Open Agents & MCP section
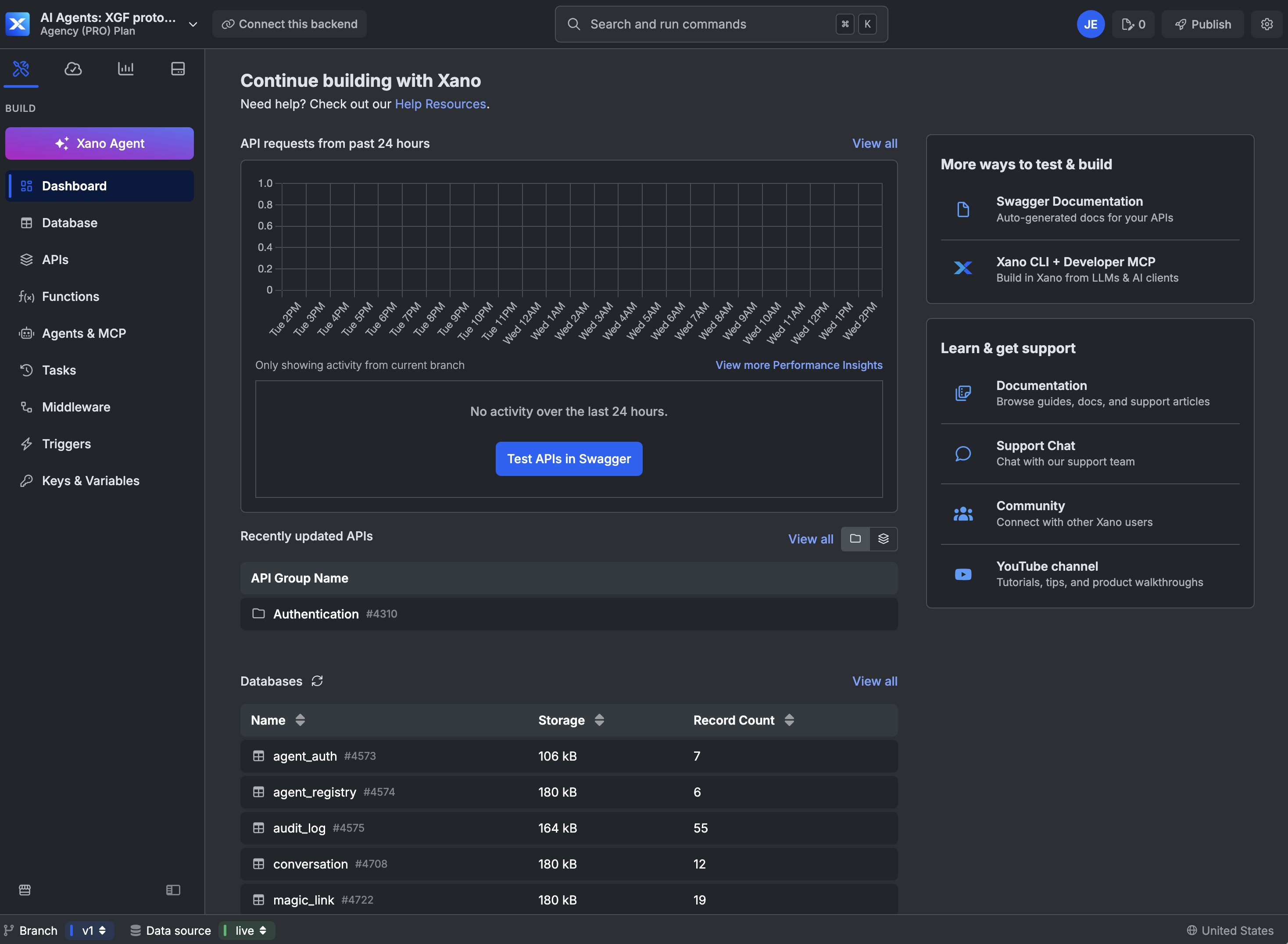1288x944 pixels. click(100, 333)
